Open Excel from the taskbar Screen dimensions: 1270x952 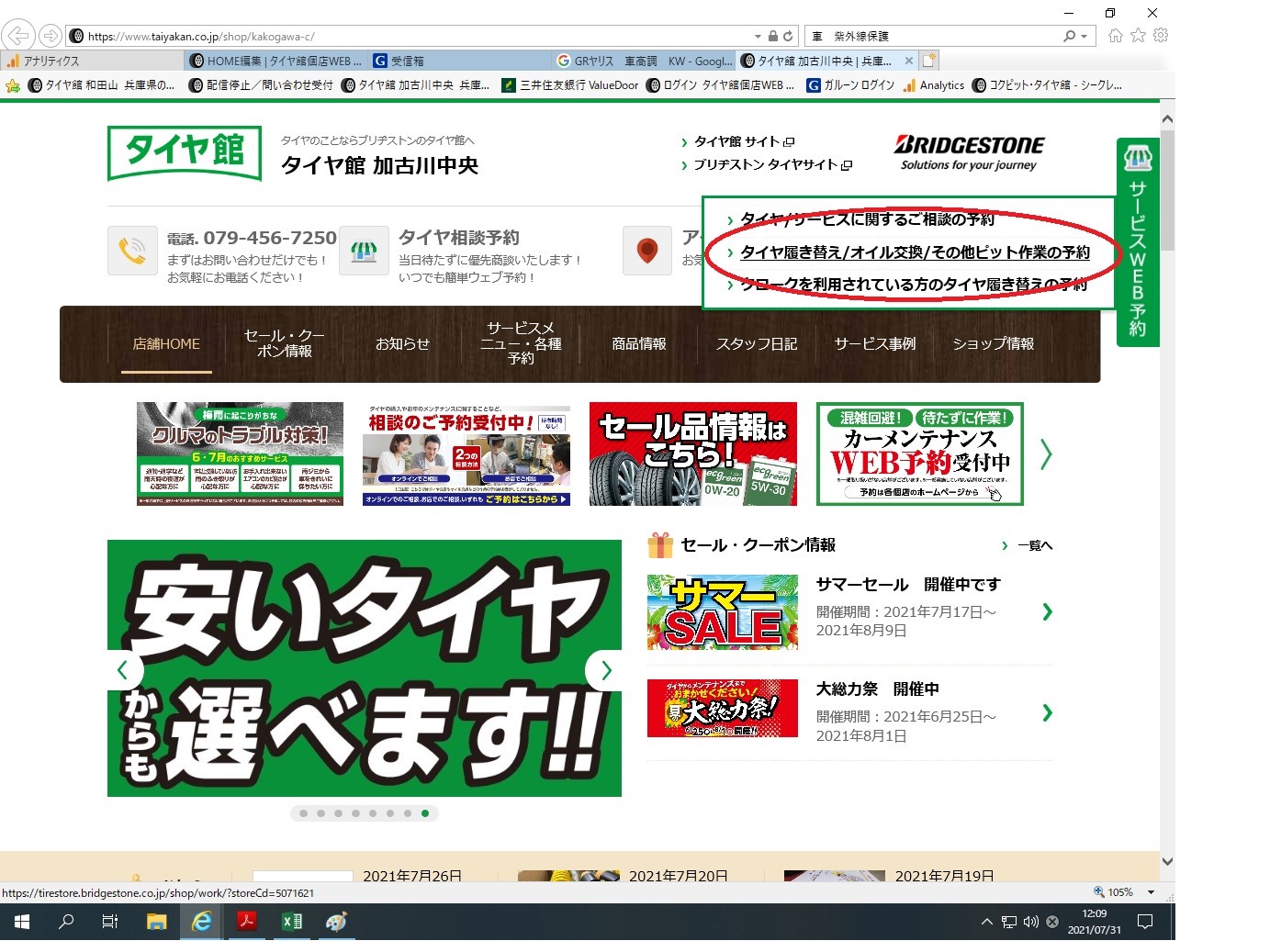[291, 922]
